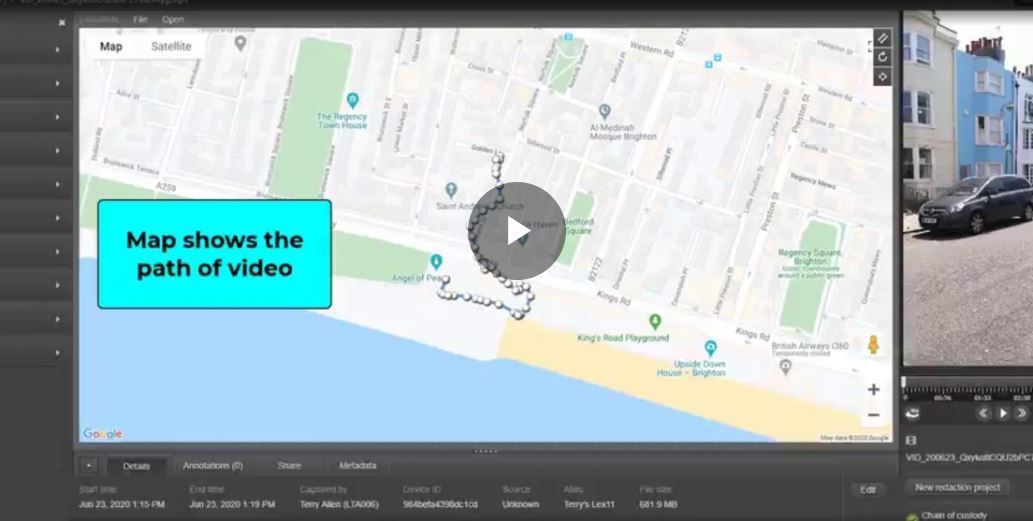Zoom in the map with plus button

[873, 390]
